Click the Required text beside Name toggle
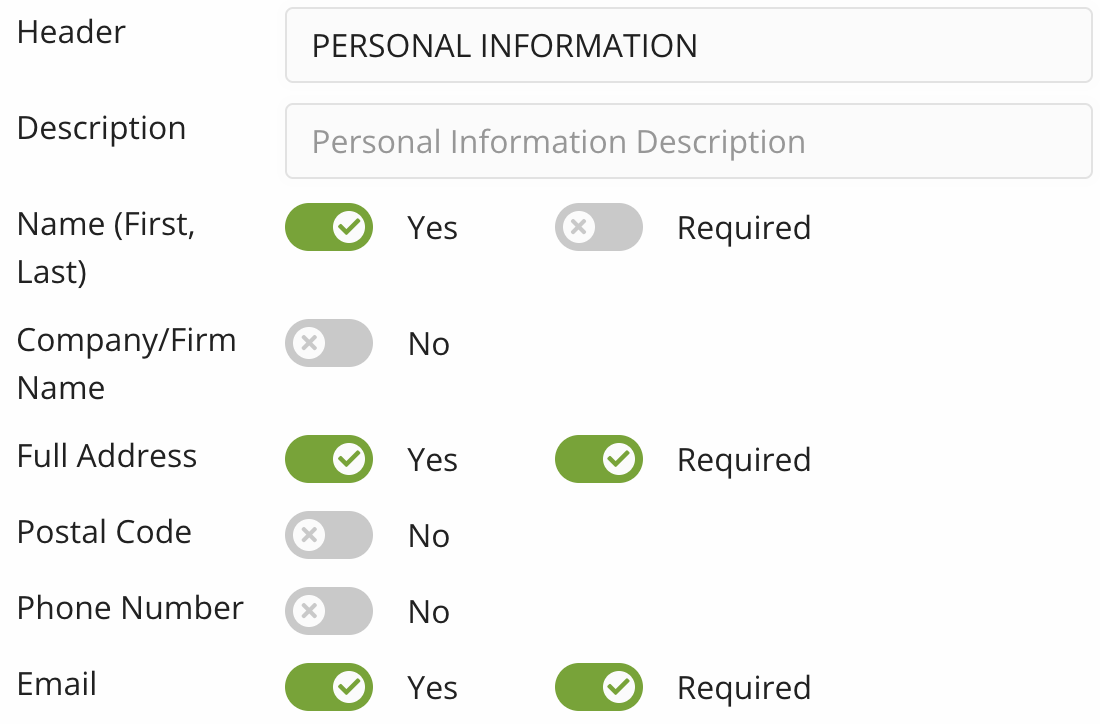 tap(743, 228)
